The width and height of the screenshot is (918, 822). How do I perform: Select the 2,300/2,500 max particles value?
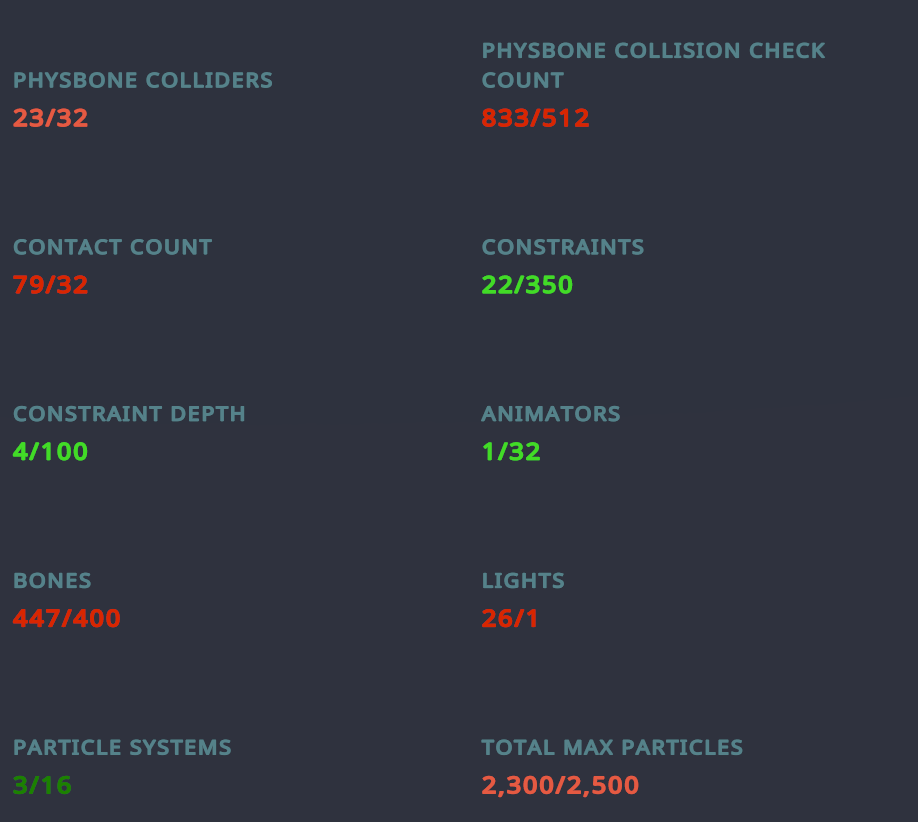(560, 786)
